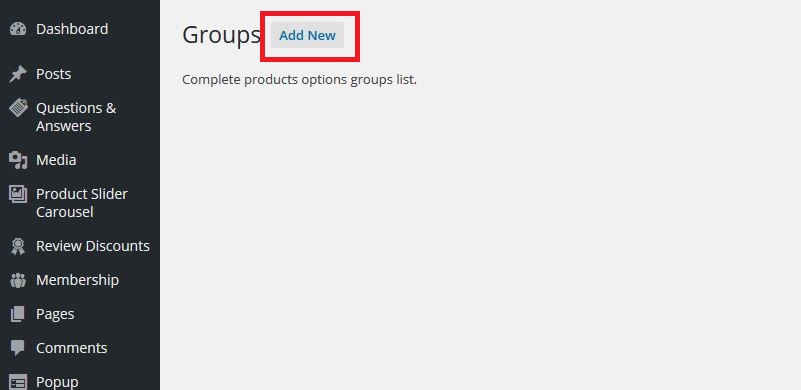This screenshot has height=390, width=801.
Task: Select the Media menu label
Action: coord(56,160)
